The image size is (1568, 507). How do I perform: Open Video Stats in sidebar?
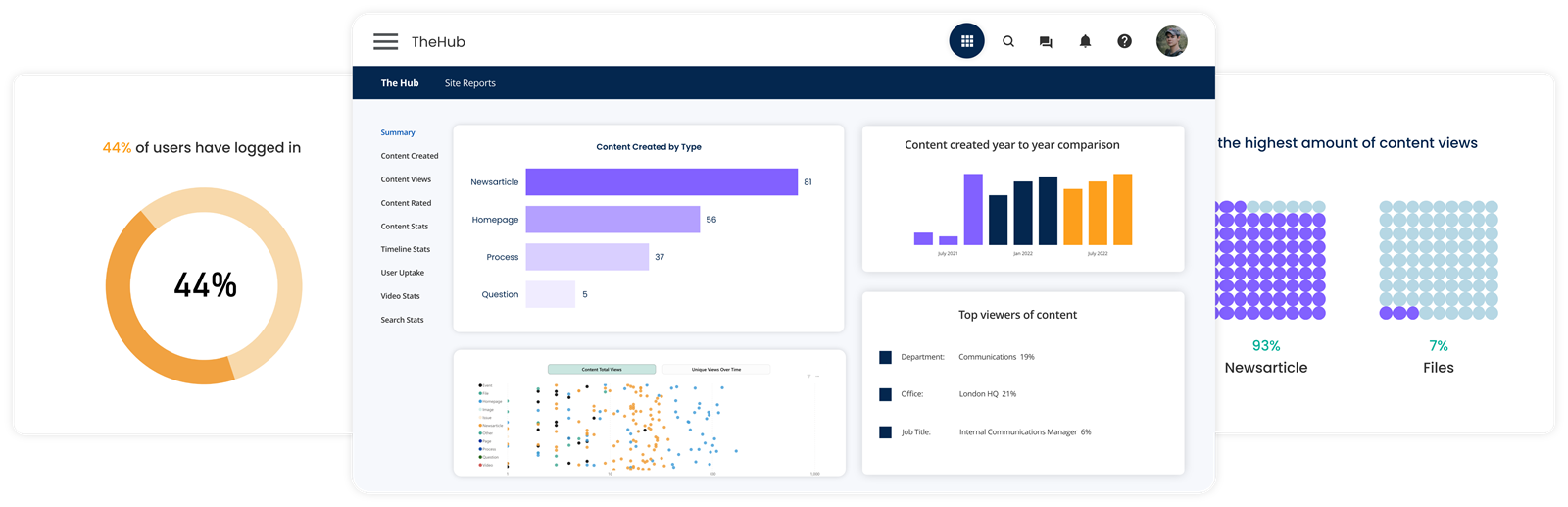click(x=400, y=296)
